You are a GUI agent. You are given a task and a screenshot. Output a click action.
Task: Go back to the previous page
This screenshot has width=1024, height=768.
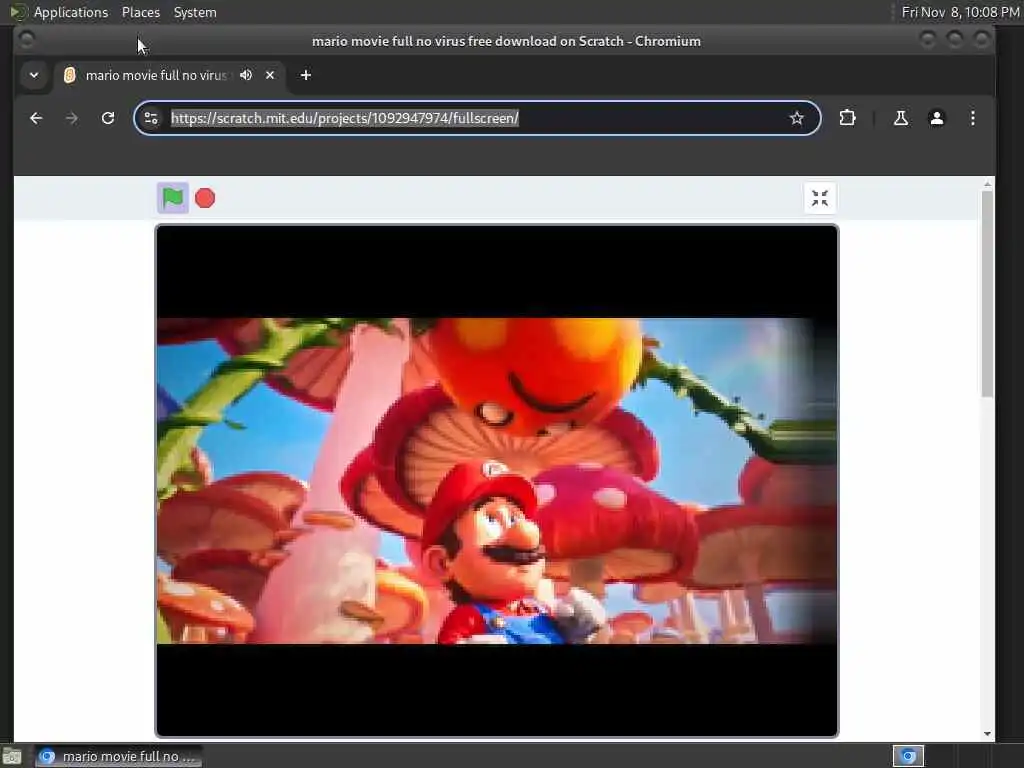(36, 118)
